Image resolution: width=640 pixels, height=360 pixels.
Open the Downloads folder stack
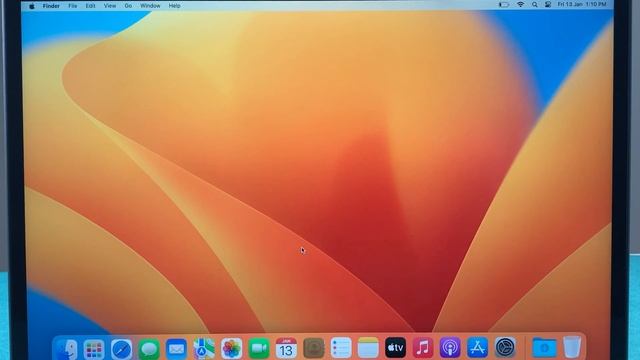click(544, 348)
